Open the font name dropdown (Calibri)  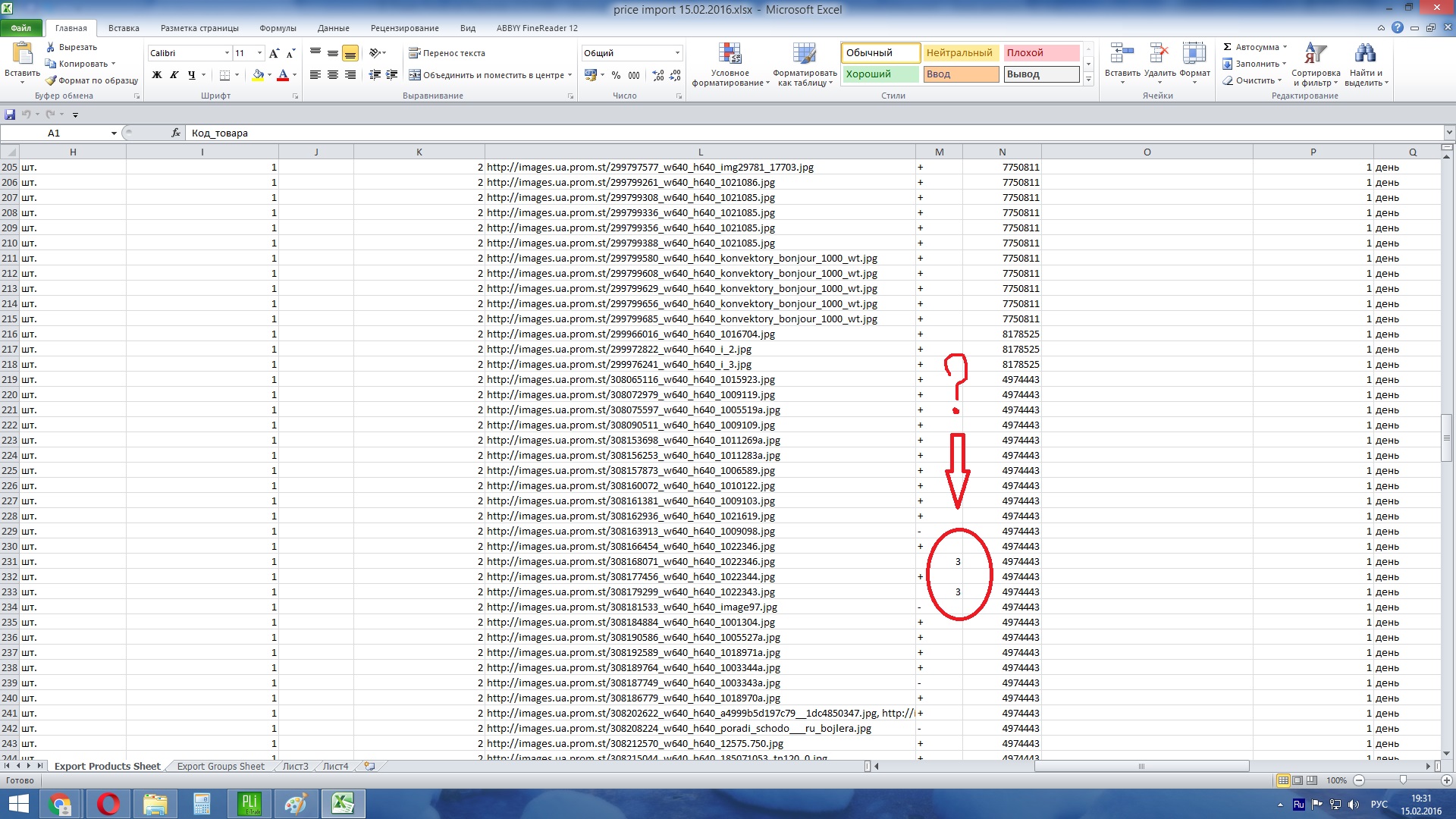point(227,53)
